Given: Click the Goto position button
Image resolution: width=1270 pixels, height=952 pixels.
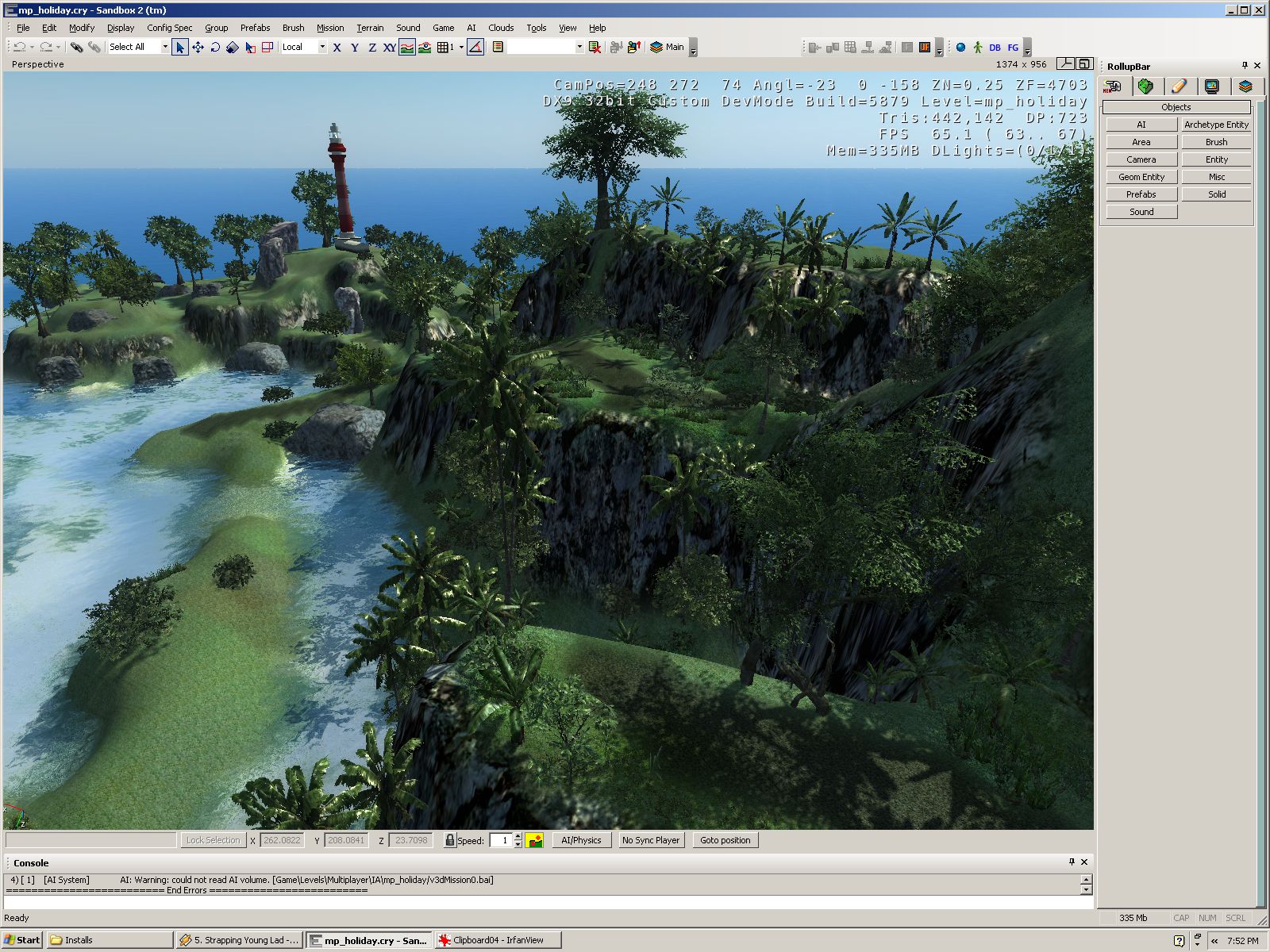Looking at the screenshot, I should [x=725, y=840].
